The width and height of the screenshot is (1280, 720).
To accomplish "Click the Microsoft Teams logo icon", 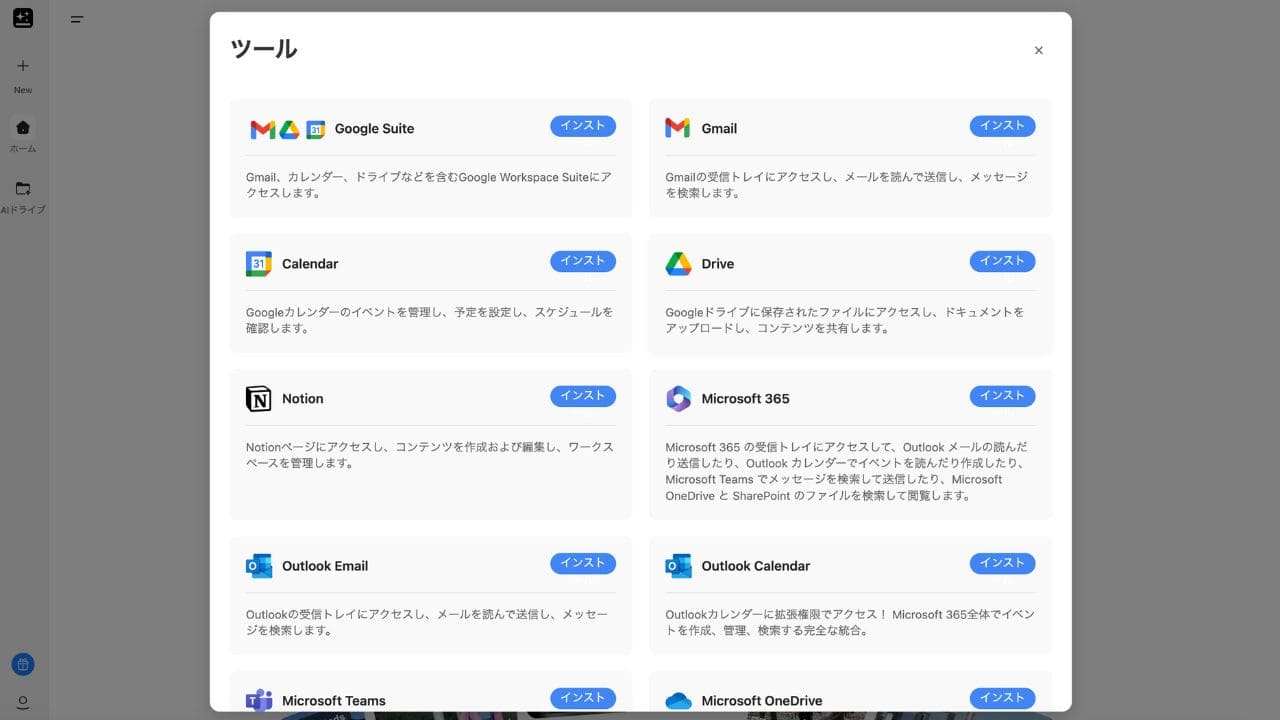I will (258, 700).
